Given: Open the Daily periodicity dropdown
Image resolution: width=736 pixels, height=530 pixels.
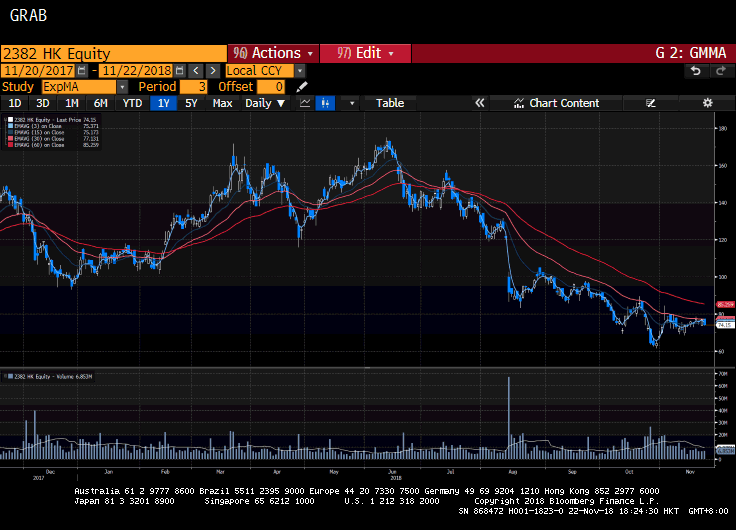Looking at the screenshot, I should 265,103.
